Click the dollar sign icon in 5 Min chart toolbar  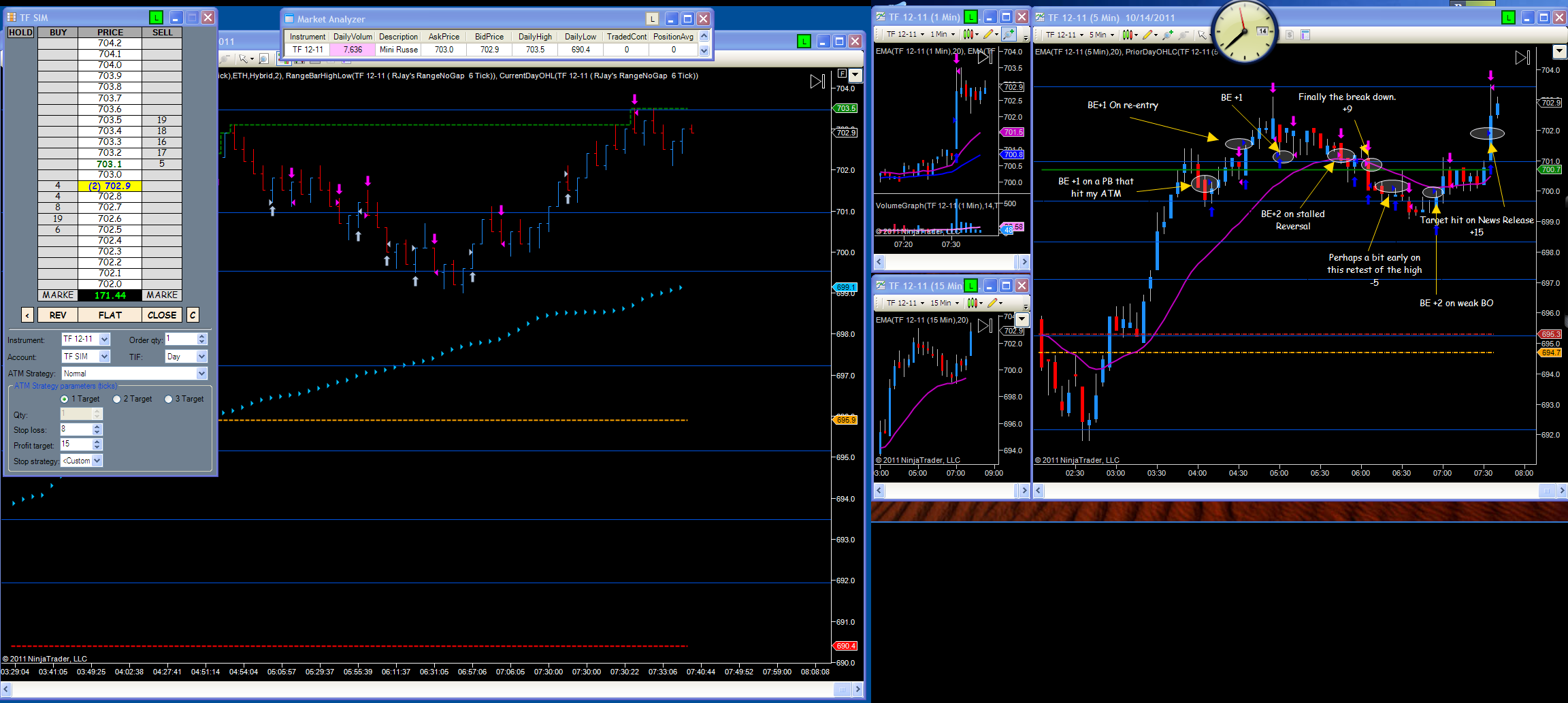(1289, 35)
